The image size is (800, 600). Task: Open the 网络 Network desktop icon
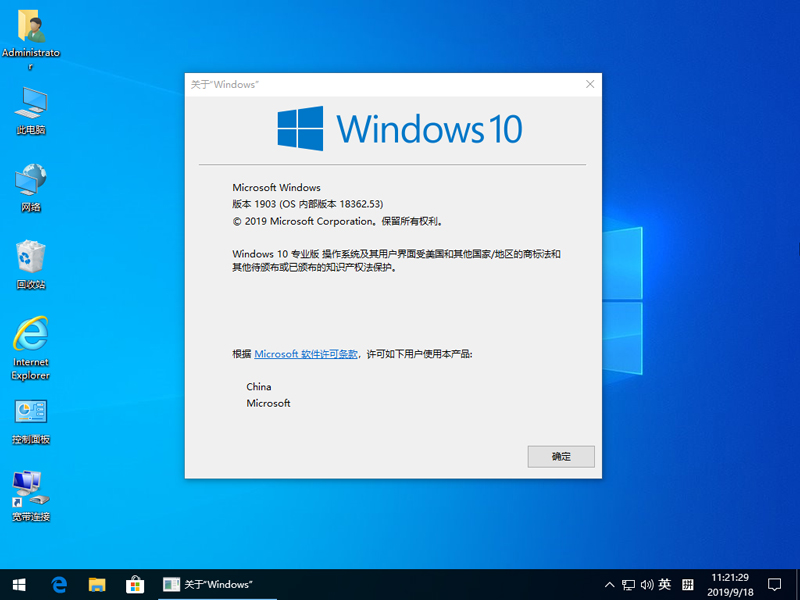click(31, 182)
